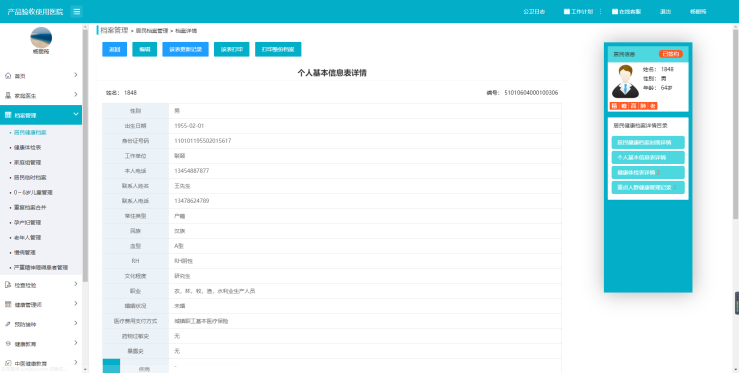The width and height of the screenshot is (740, 374).
Task: Open 严重精神障碍患者管理 submenu item
Action: 41,268
